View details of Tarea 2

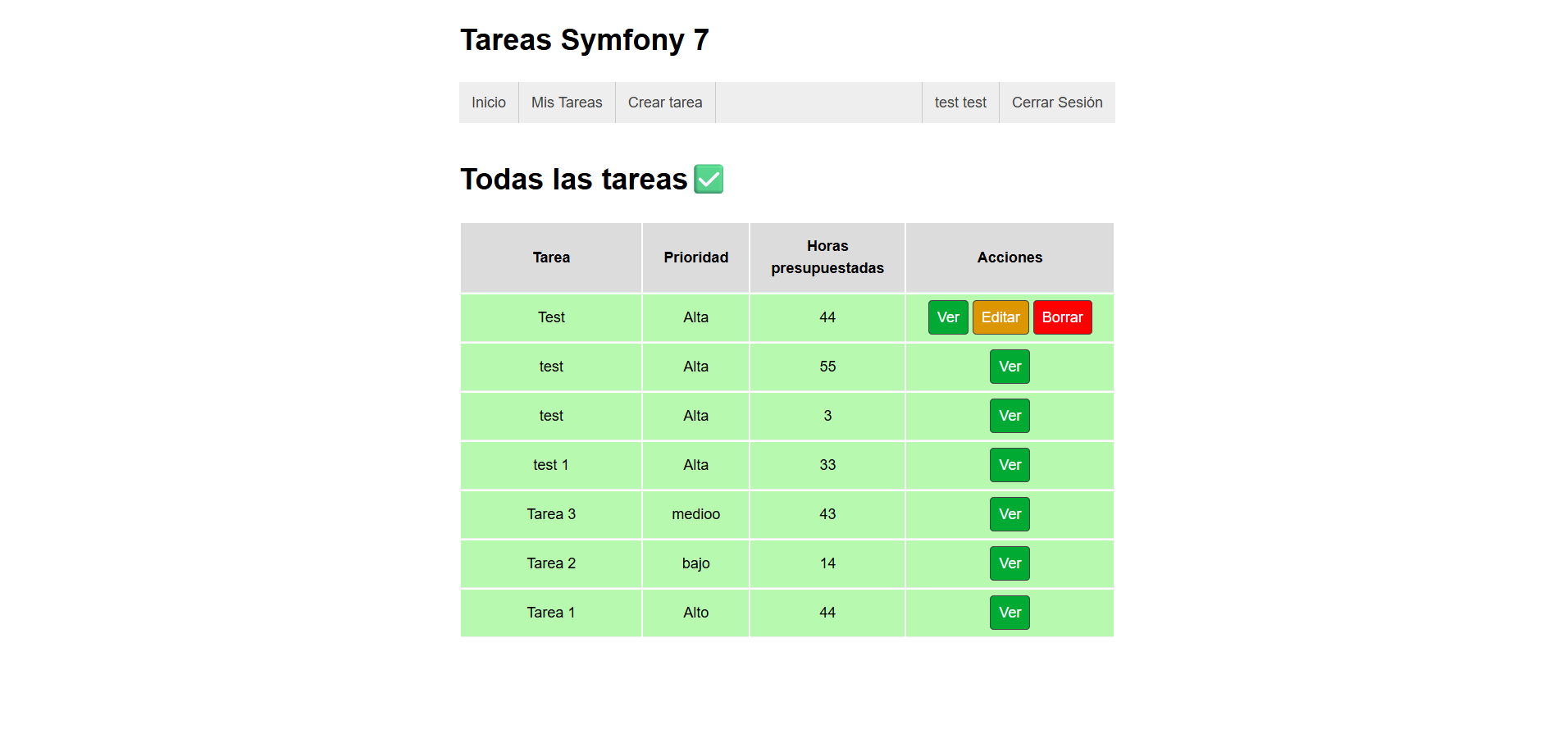(1010, 563)
